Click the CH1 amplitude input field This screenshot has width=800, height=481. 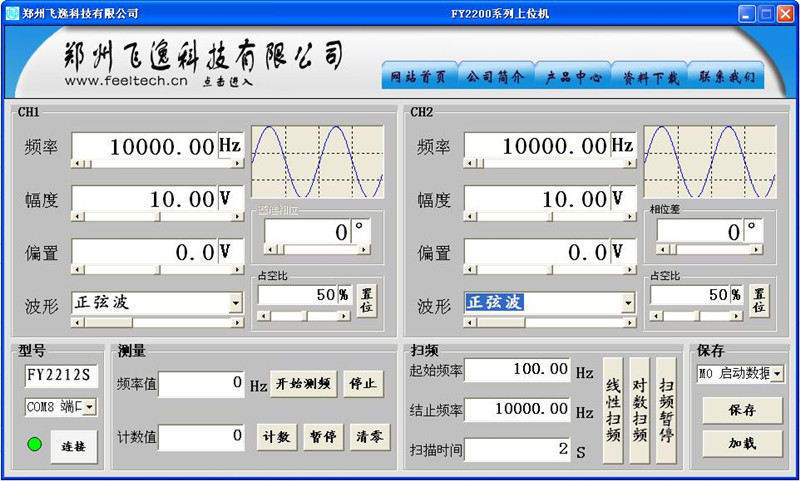145,199
